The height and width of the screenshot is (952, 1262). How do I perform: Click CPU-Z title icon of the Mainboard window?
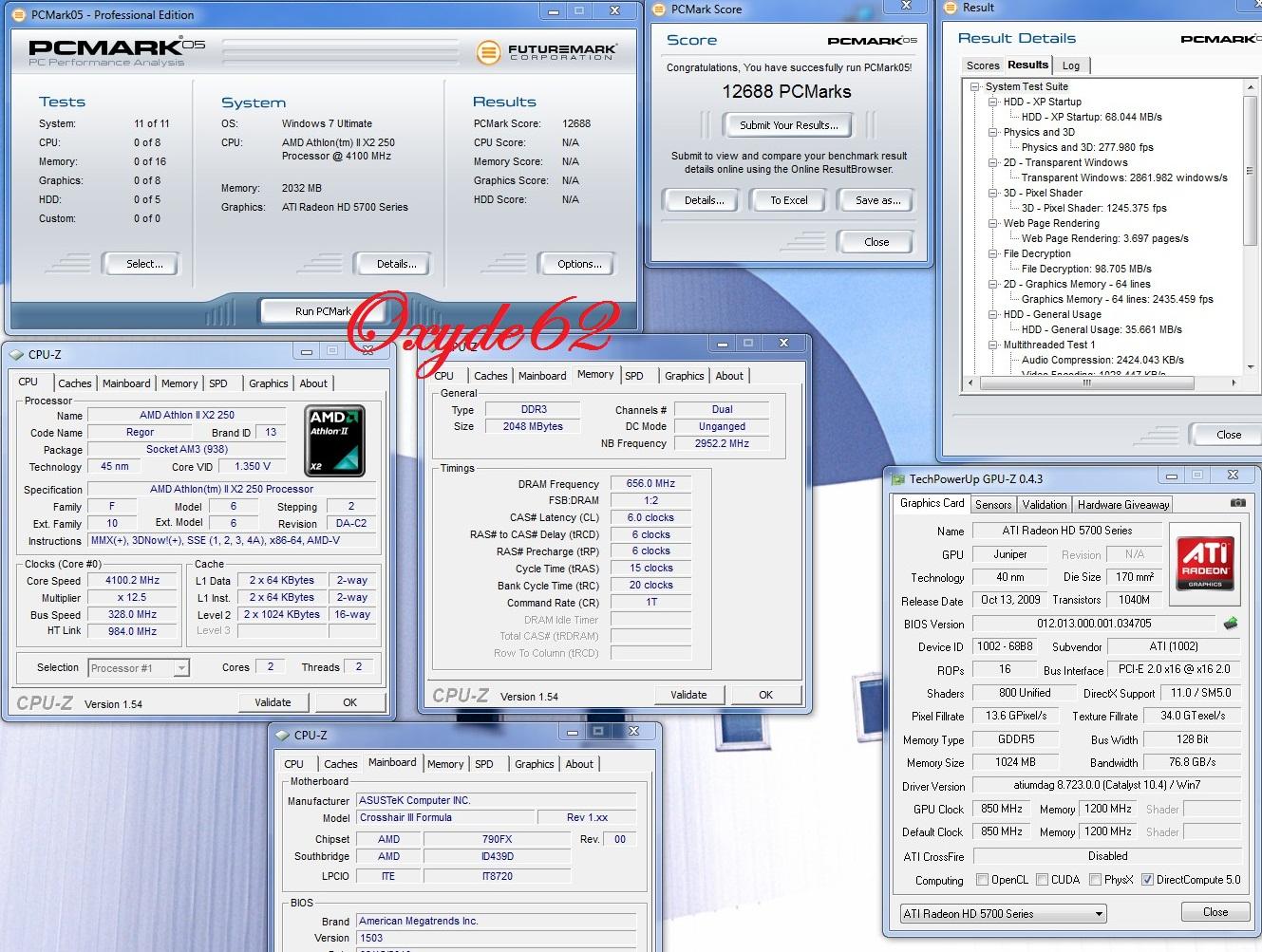click(282, 736)
